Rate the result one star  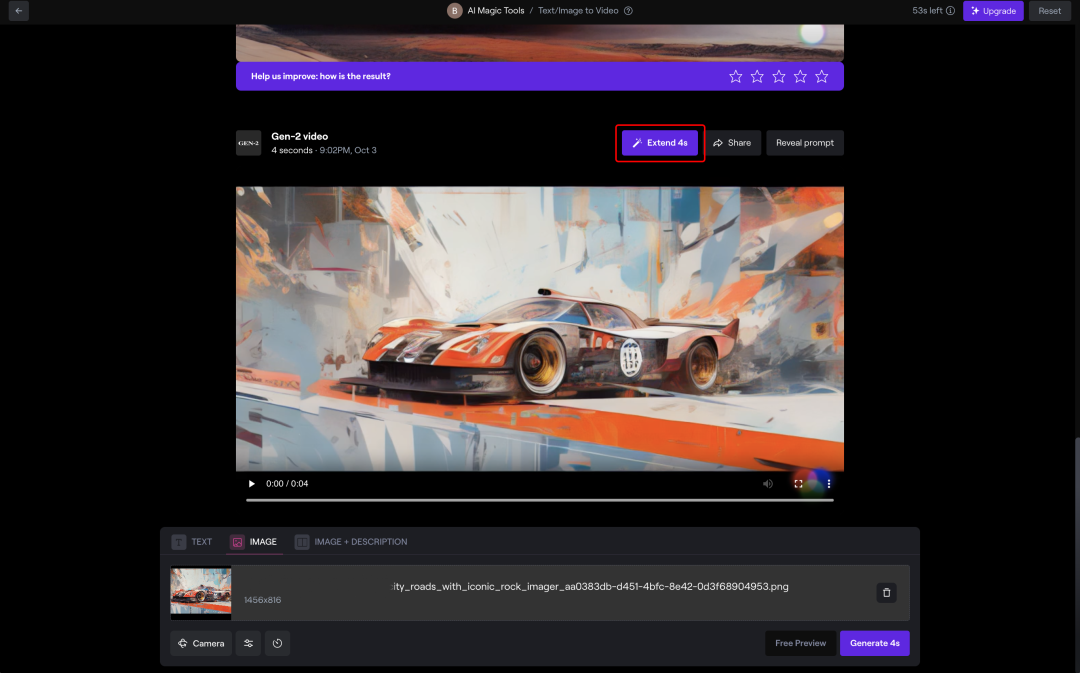coord(736,76)
